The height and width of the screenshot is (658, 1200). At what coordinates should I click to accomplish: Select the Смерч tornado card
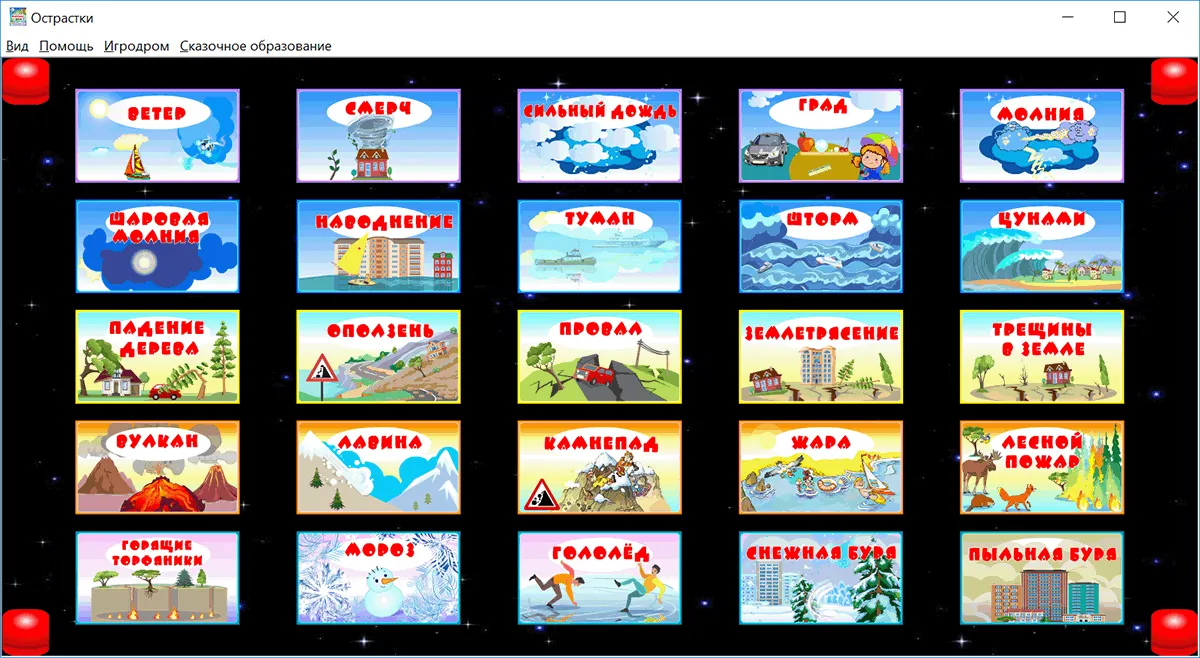(x=378, y=136)
